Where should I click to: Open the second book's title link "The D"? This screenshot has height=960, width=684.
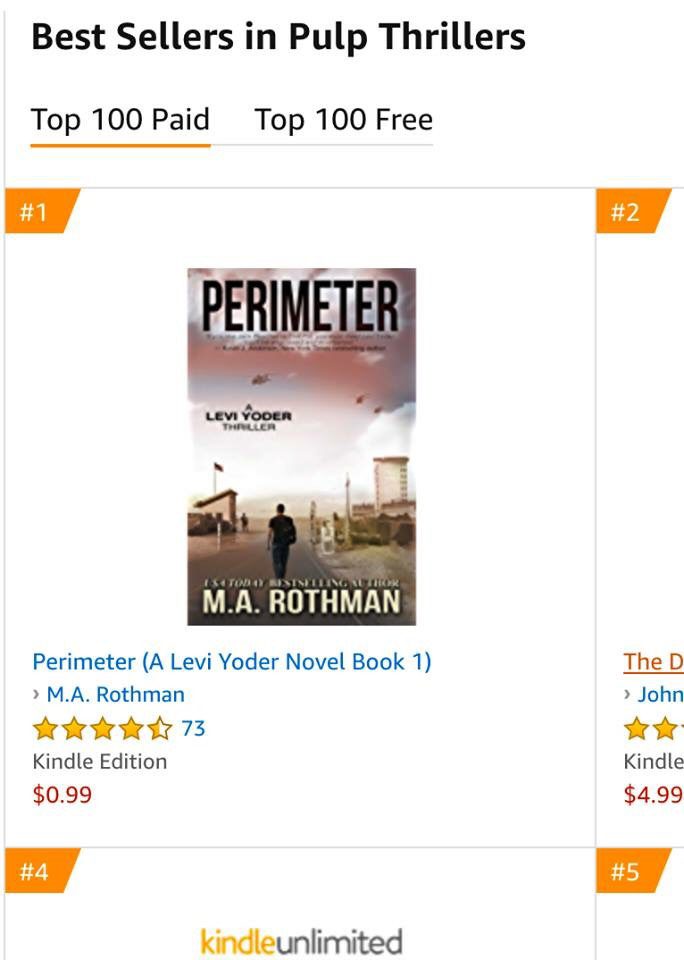653,662
